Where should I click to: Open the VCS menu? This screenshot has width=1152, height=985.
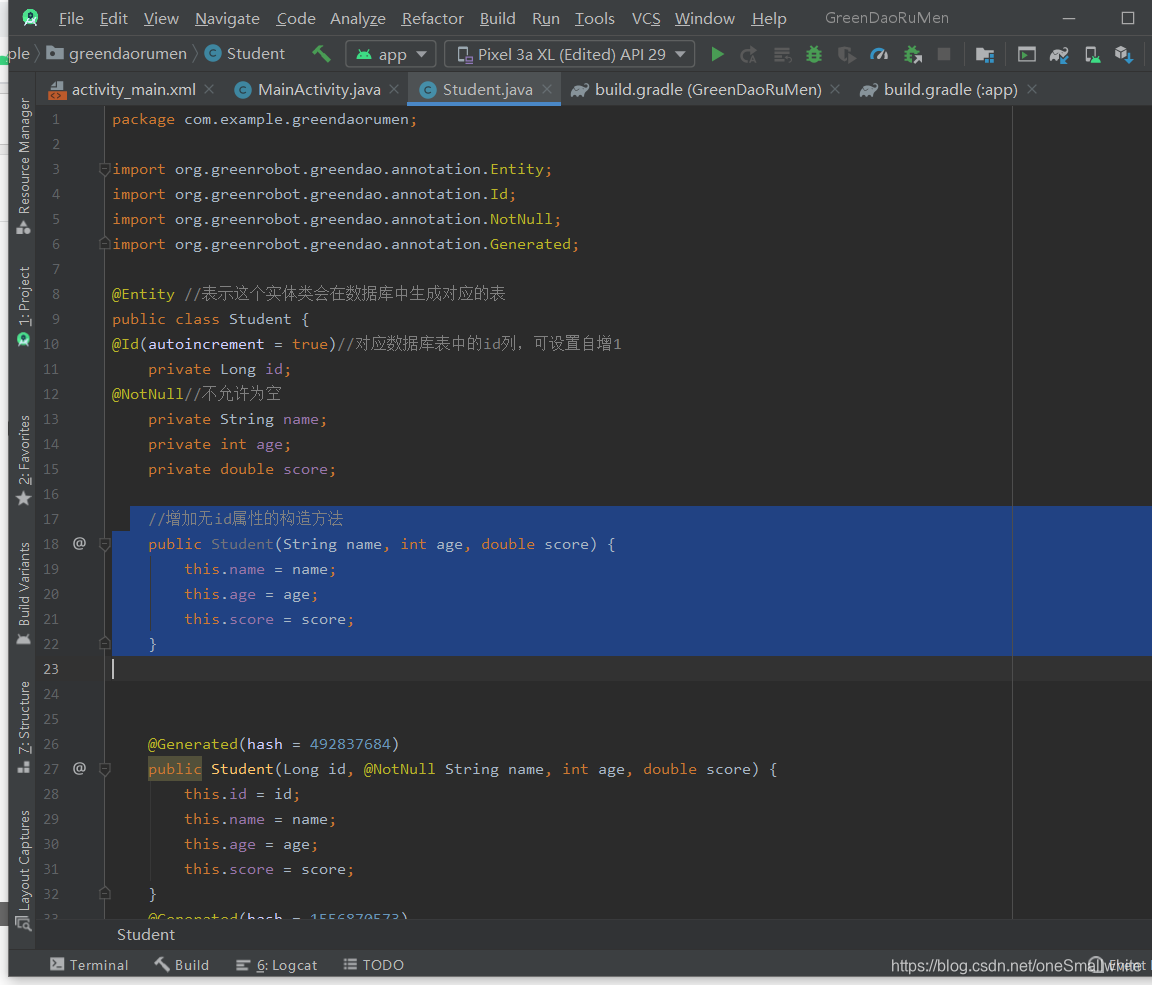pyautogui.click(x=646, y=18)
